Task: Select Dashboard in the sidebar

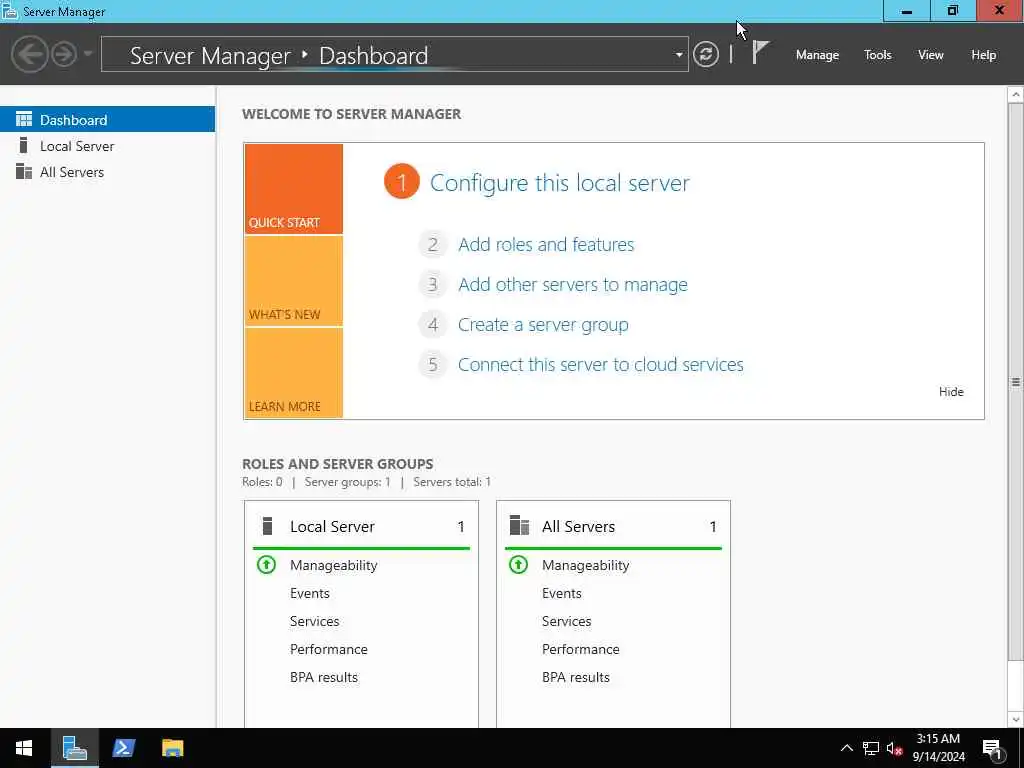Action: (107, 120)
